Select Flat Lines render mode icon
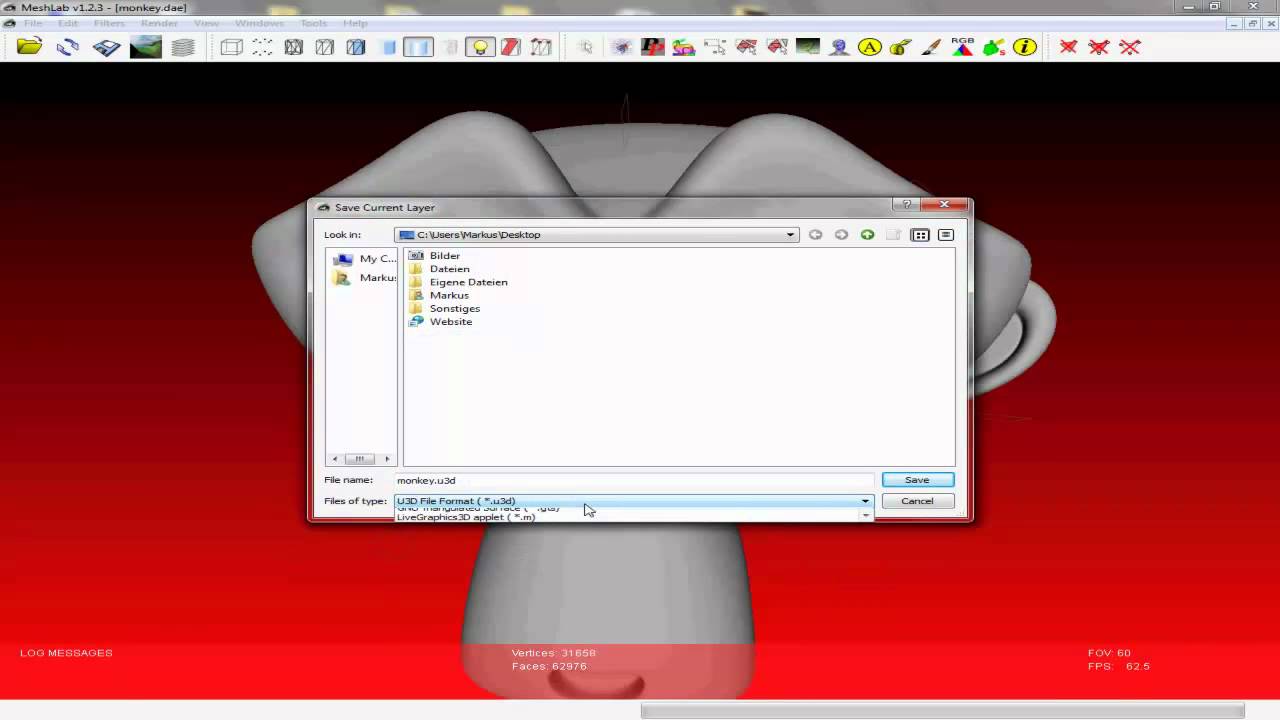 pyautogui.click(x=356, y=47)
